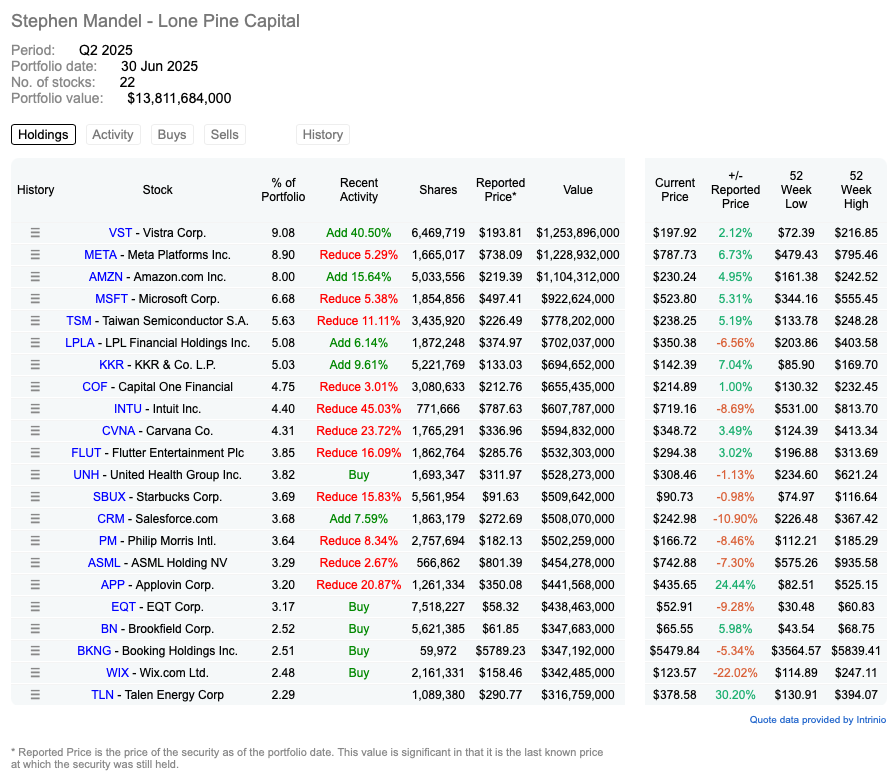Follow the META ticker link
Image resolution: width=895 pixels, height=781 pixels.
[x=100, y=255]
